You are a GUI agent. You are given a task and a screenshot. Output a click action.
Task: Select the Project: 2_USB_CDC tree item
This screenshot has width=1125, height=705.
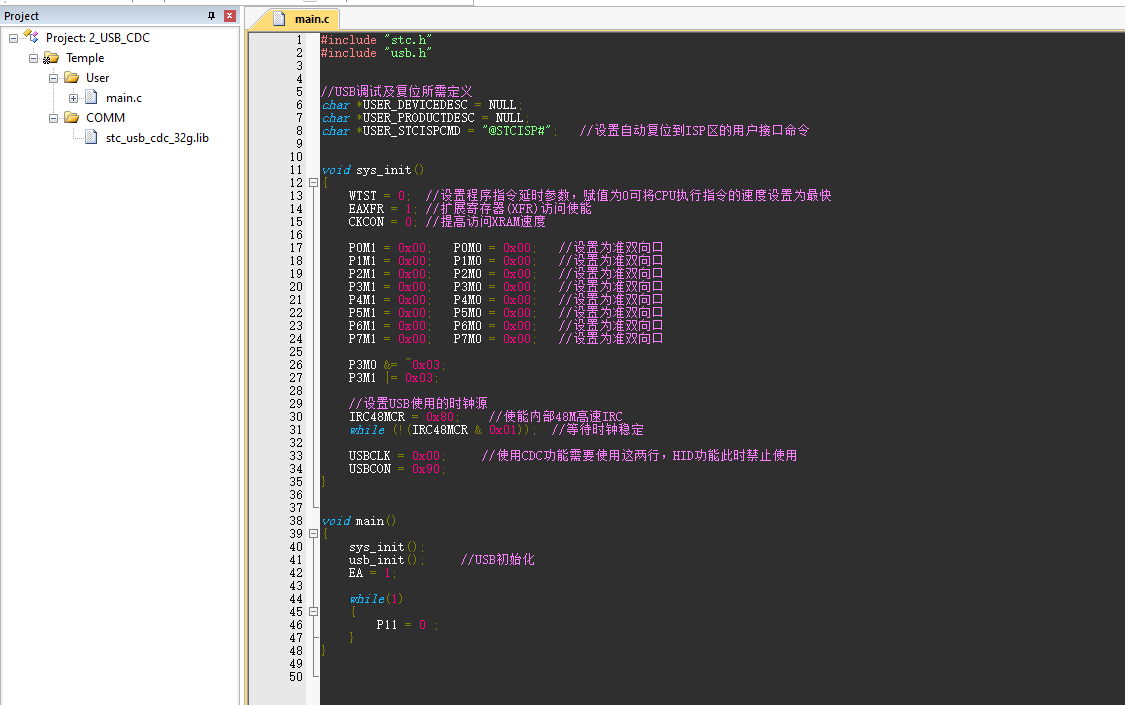click(98, 38)
